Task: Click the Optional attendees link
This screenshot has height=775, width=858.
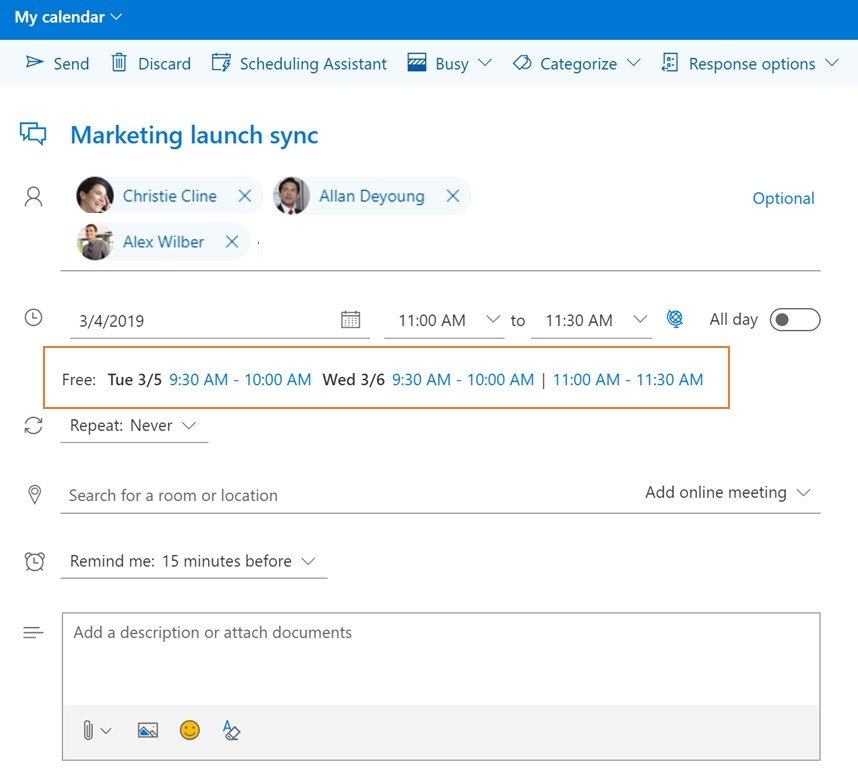Action: [783, 198]
